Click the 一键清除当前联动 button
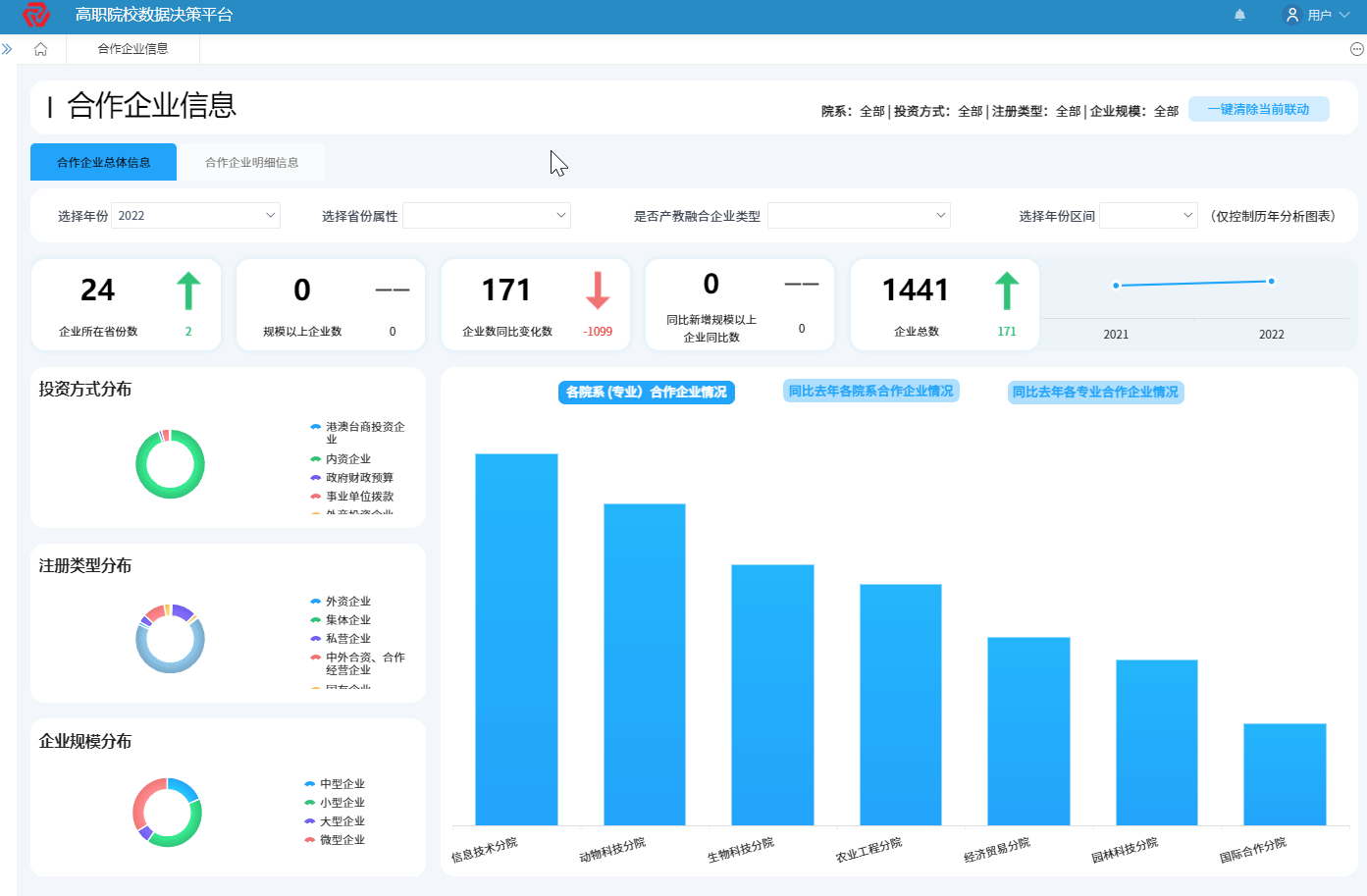 (1258, 110)
